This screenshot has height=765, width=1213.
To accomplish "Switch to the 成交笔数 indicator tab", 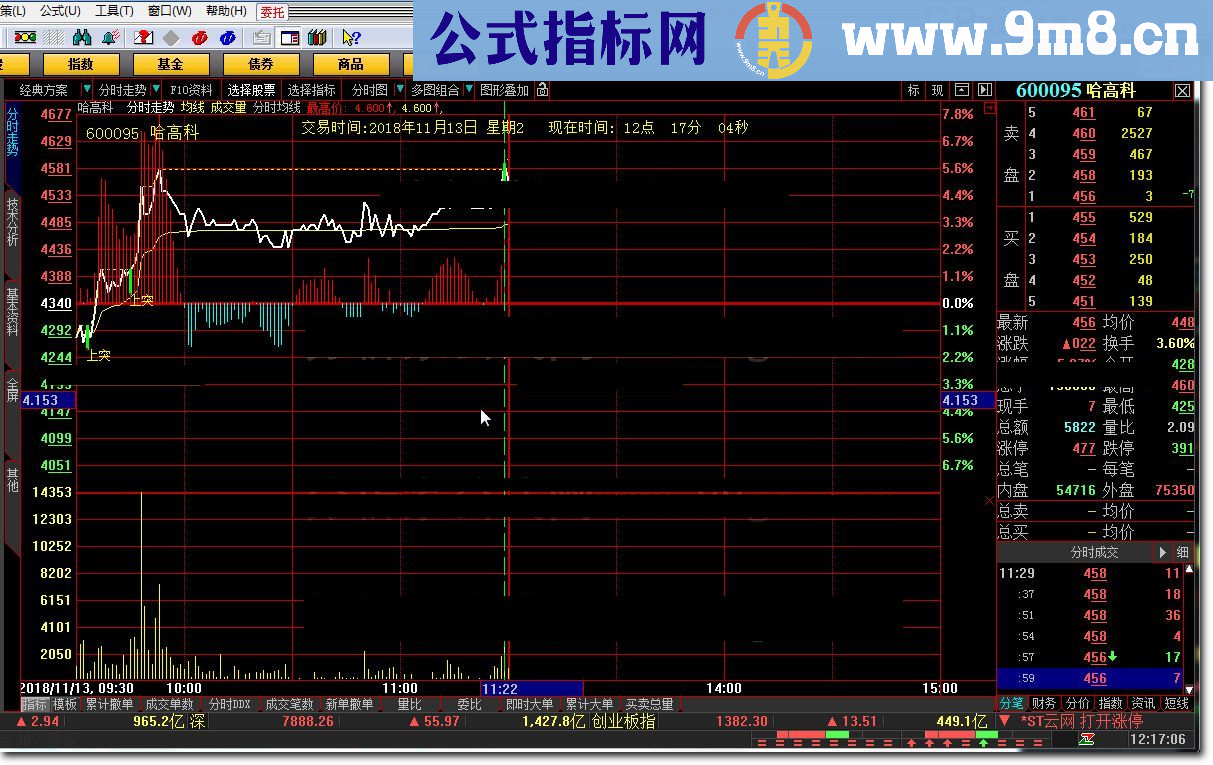I will [289, 704].
